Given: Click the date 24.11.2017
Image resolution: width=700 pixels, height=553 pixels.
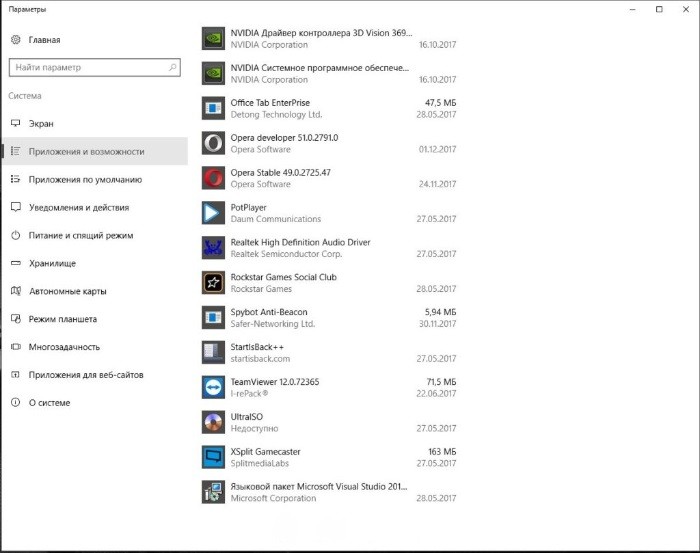Looking at the screenshot, I should pyautogui.click(x=437, y=184).
